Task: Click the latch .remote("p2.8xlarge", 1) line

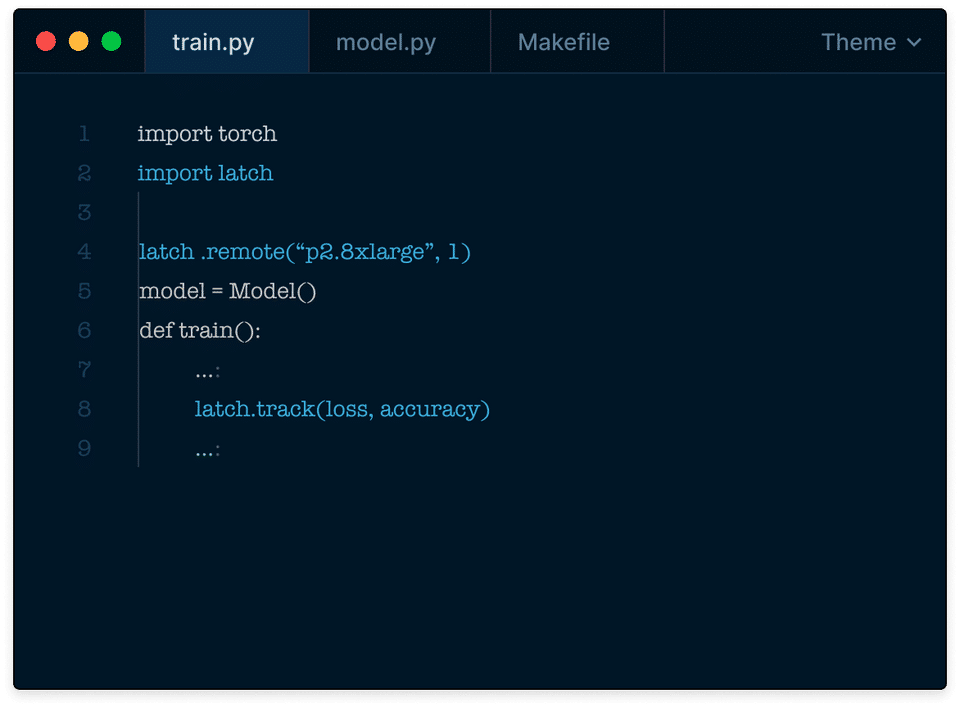Action: (x=304, y=252)
